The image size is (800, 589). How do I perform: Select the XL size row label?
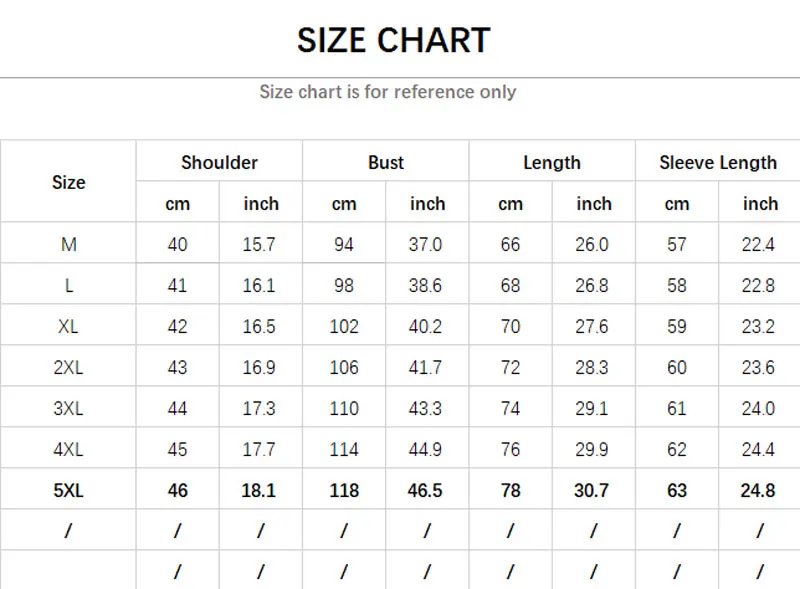tap(69, 327)
